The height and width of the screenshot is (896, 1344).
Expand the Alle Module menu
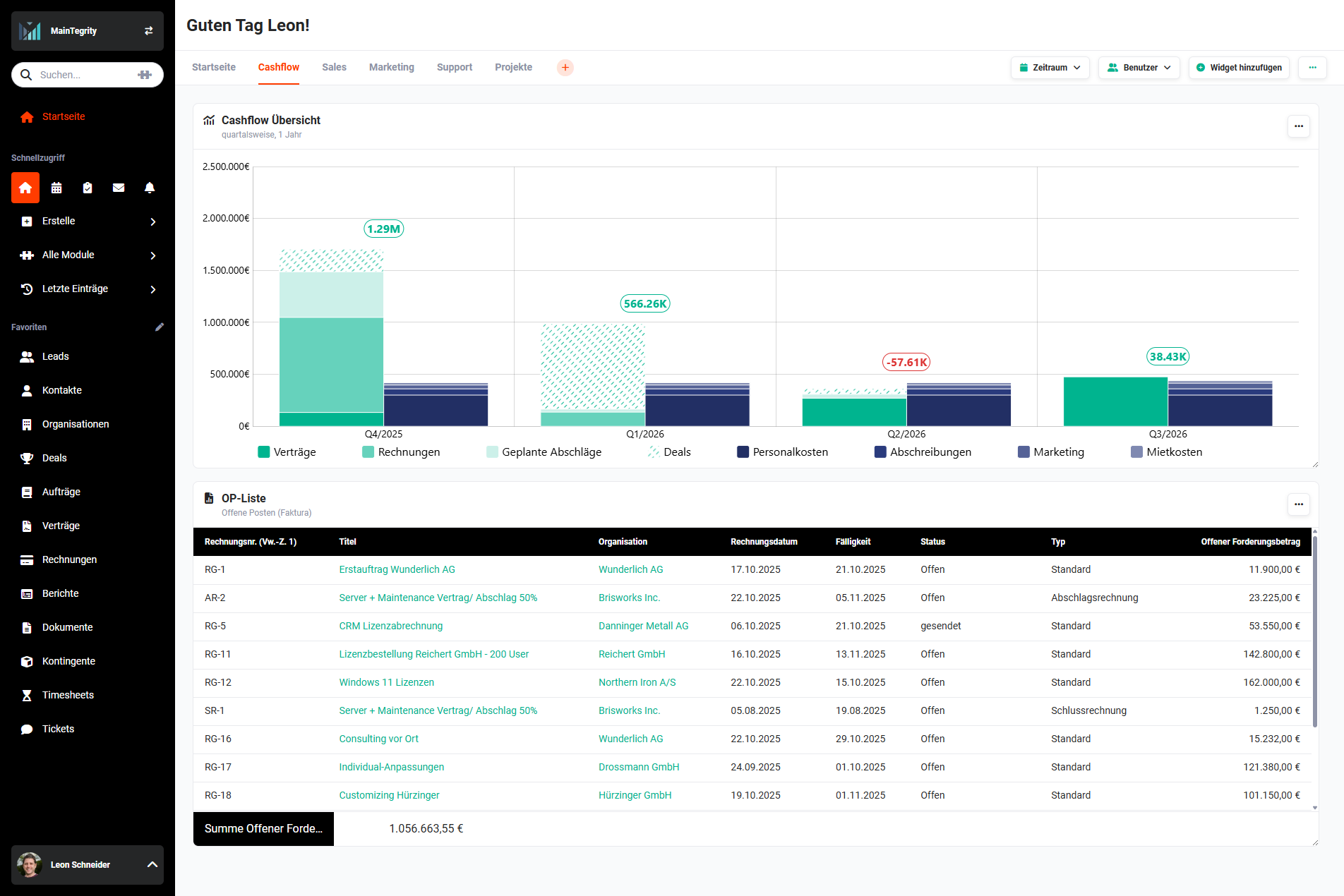tap(88, 255)
